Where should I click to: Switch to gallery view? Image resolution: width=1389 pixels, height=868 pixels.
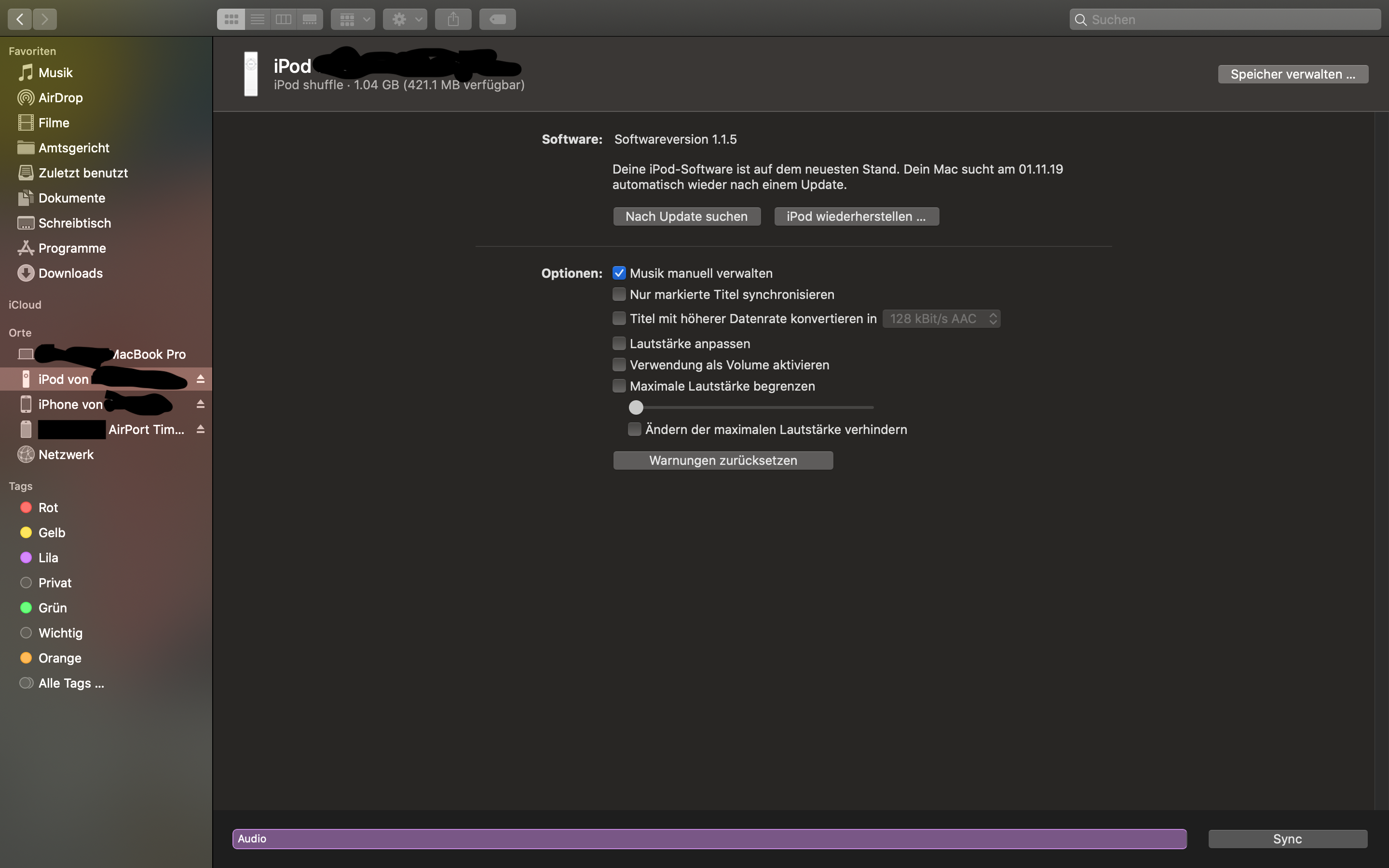point(309,19)
